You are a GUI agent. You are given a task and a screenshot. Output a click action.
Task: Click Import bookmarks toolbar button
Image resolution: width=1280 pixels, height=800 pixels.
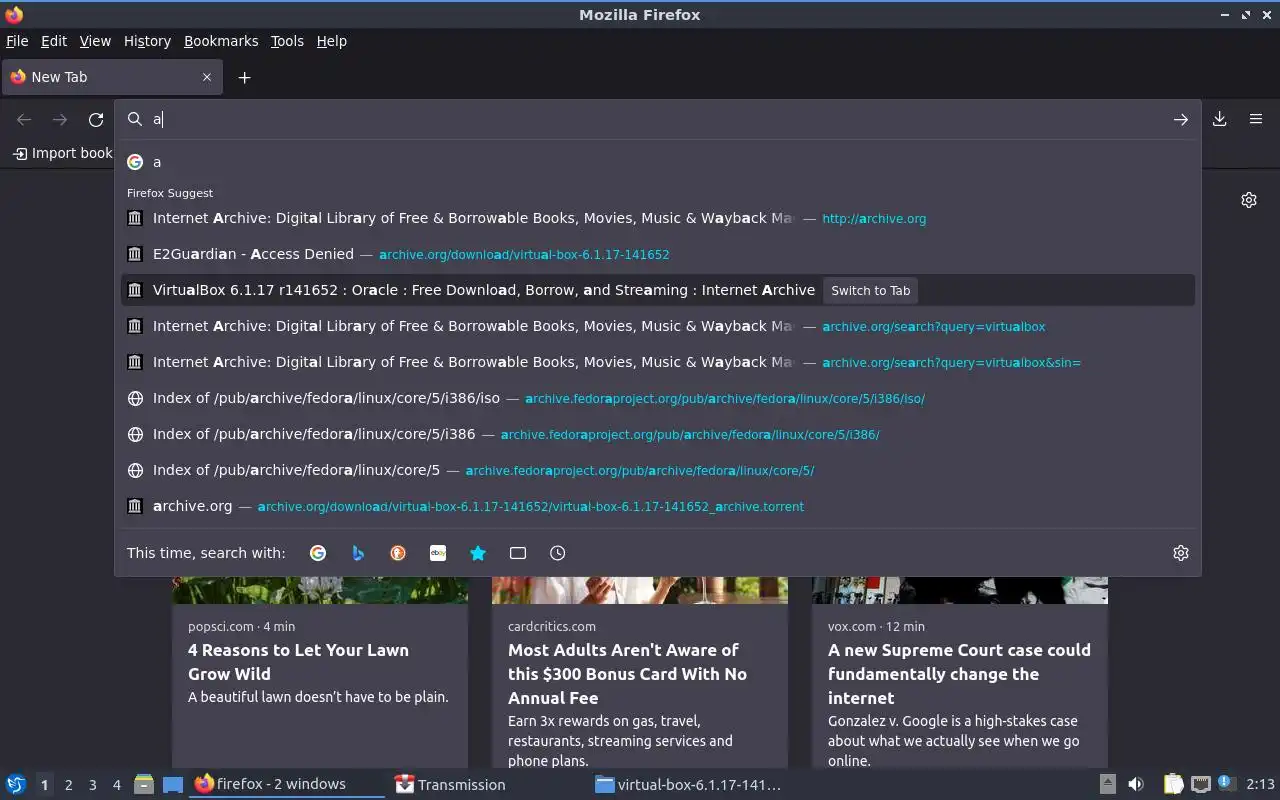click(x=62, y=153)
